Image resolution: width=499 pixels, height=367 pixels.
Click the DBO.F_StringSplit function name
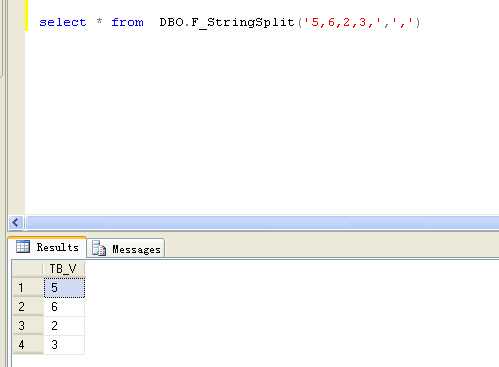(x=227, y=23)
